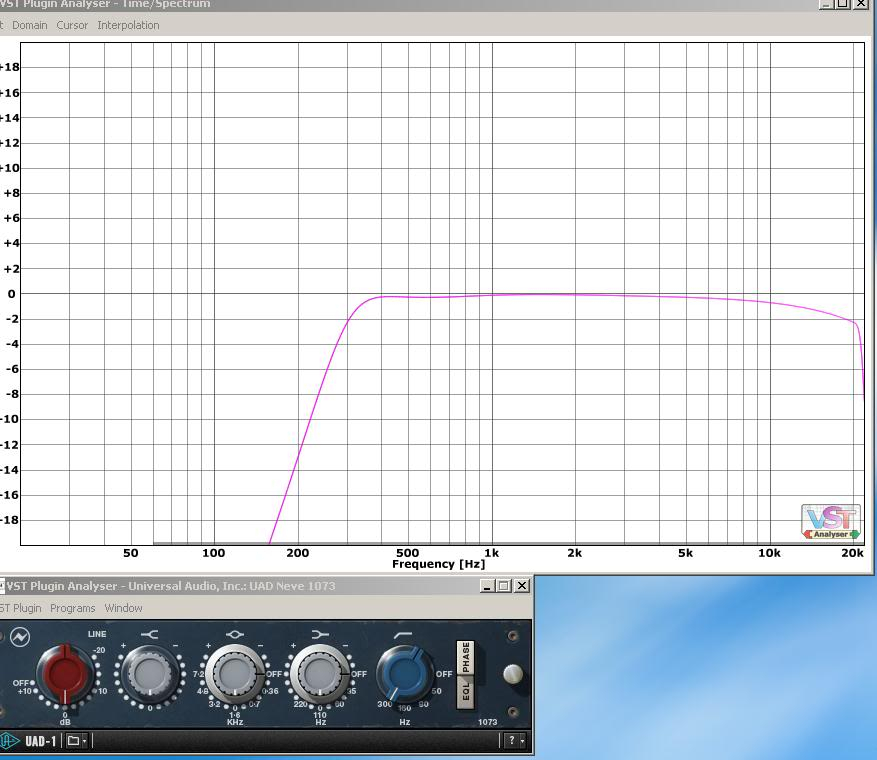
Task: Click the Universal Audio logo in toolbar
Action: [9, 741]
